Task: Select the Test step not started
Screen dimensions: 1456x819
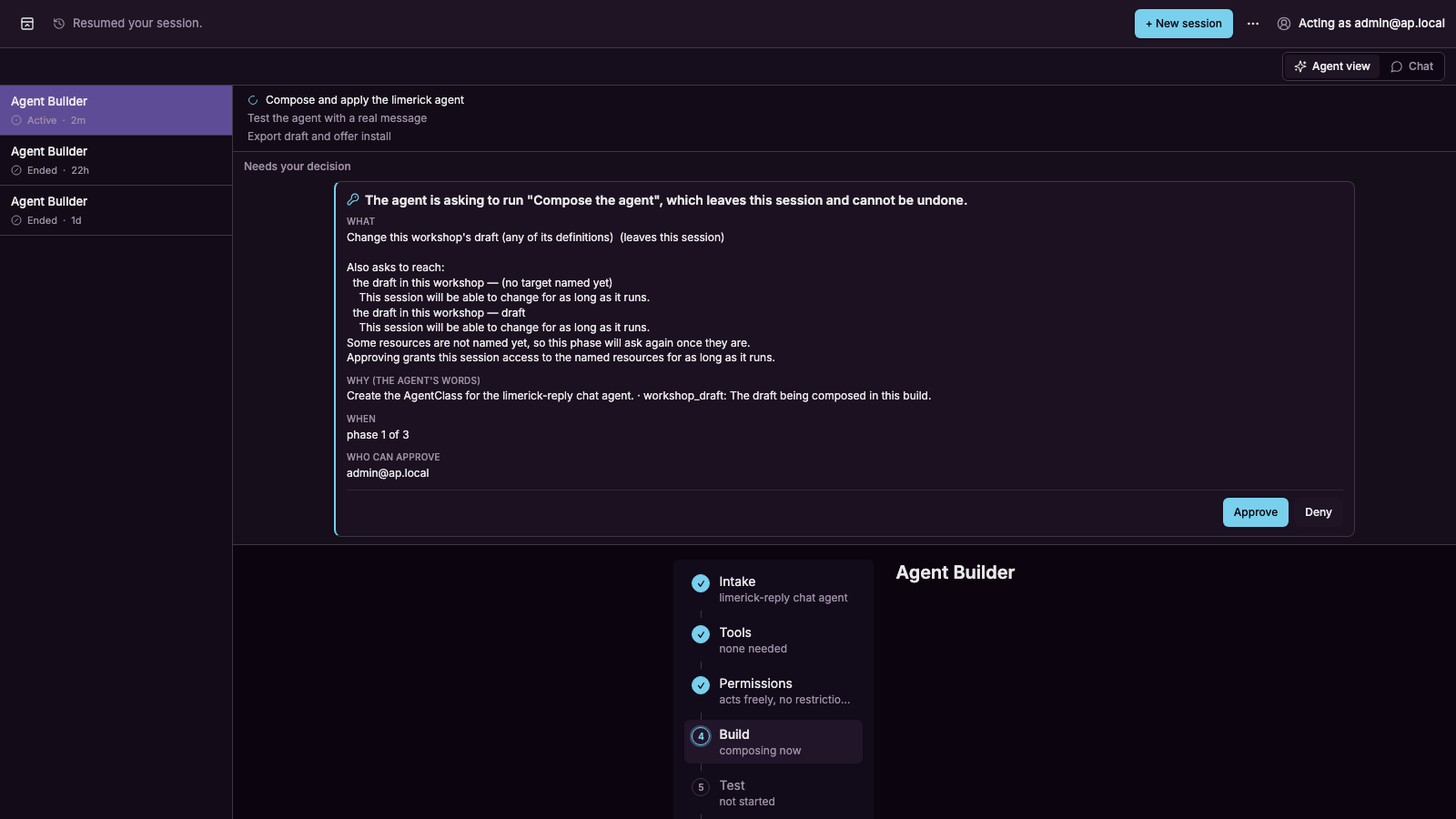Action: [x=773, y=793]
